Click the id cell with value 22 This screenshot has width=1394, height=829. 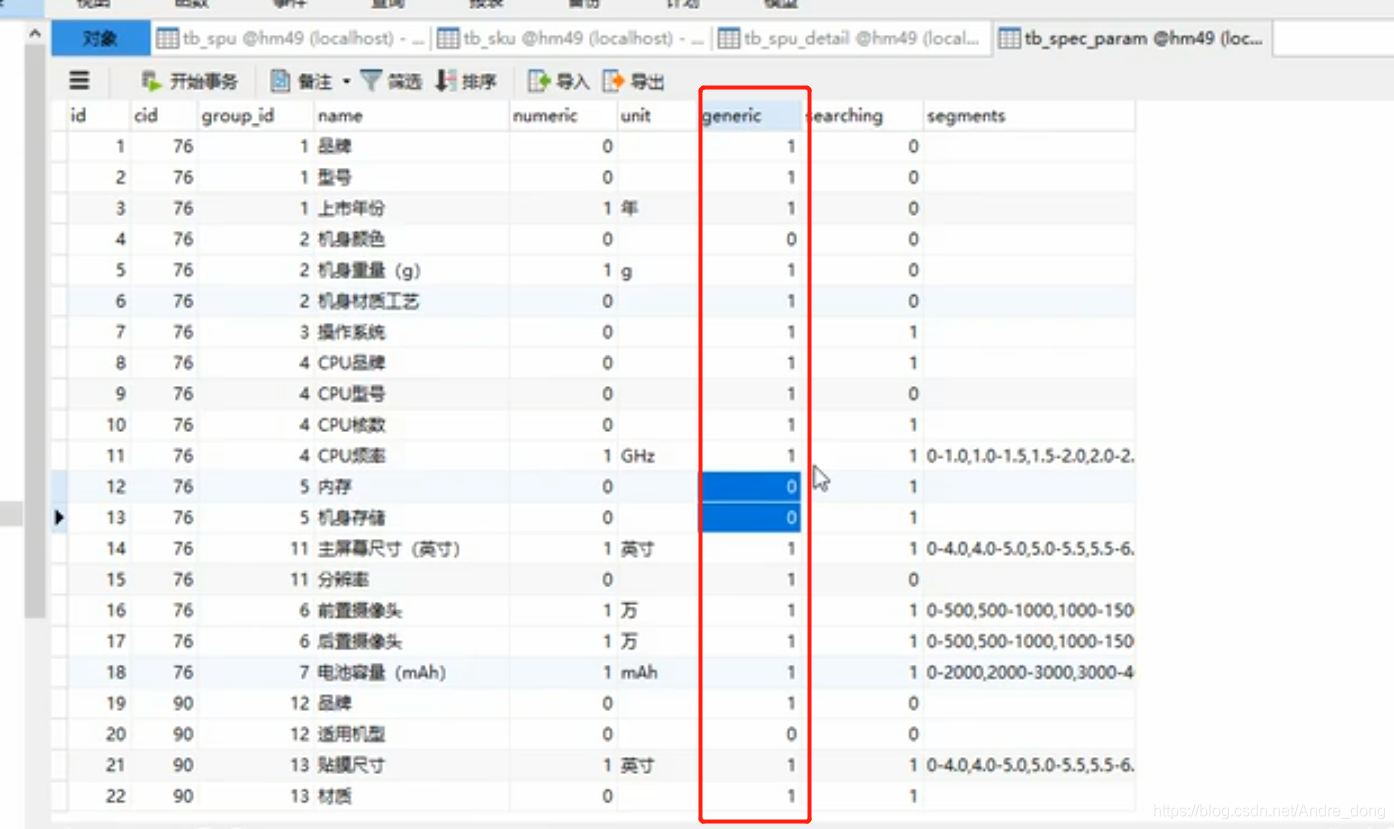[x=98, y=797]
